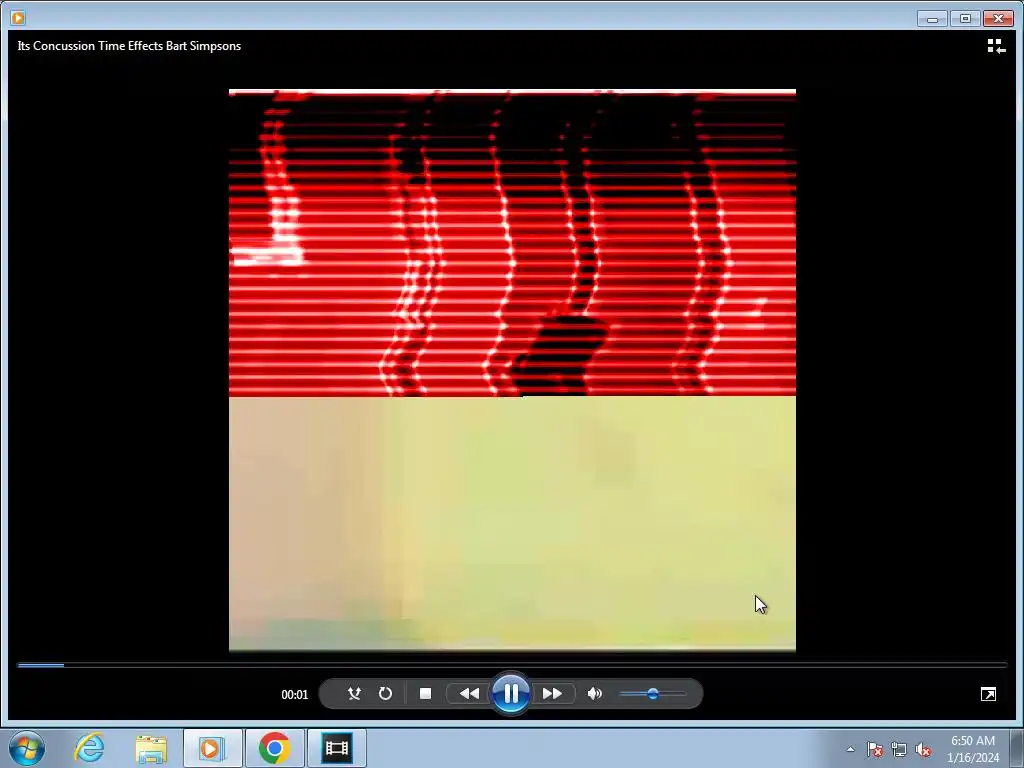Viewport: 1024px width, 768px height.
Task: Open Google Chrome from taskbar
Action: [x=274, y=748]
